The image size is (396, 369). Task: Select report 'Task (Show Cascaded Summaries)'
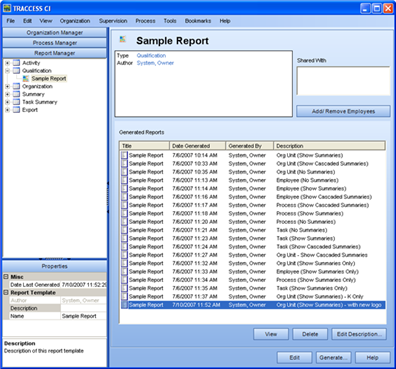pyautogui.click(x=253, y=247)
